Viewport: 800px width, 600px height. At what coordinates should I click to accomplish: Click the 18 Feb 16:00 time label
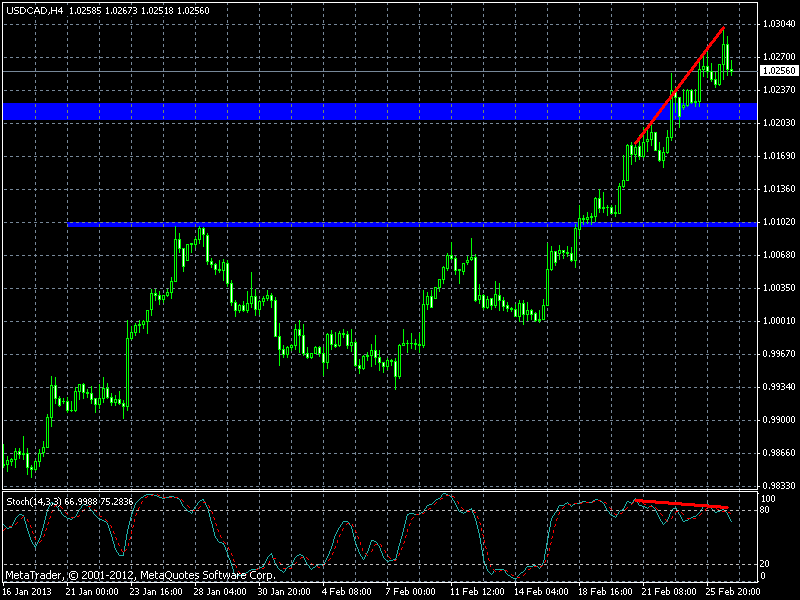click(605, 592)
